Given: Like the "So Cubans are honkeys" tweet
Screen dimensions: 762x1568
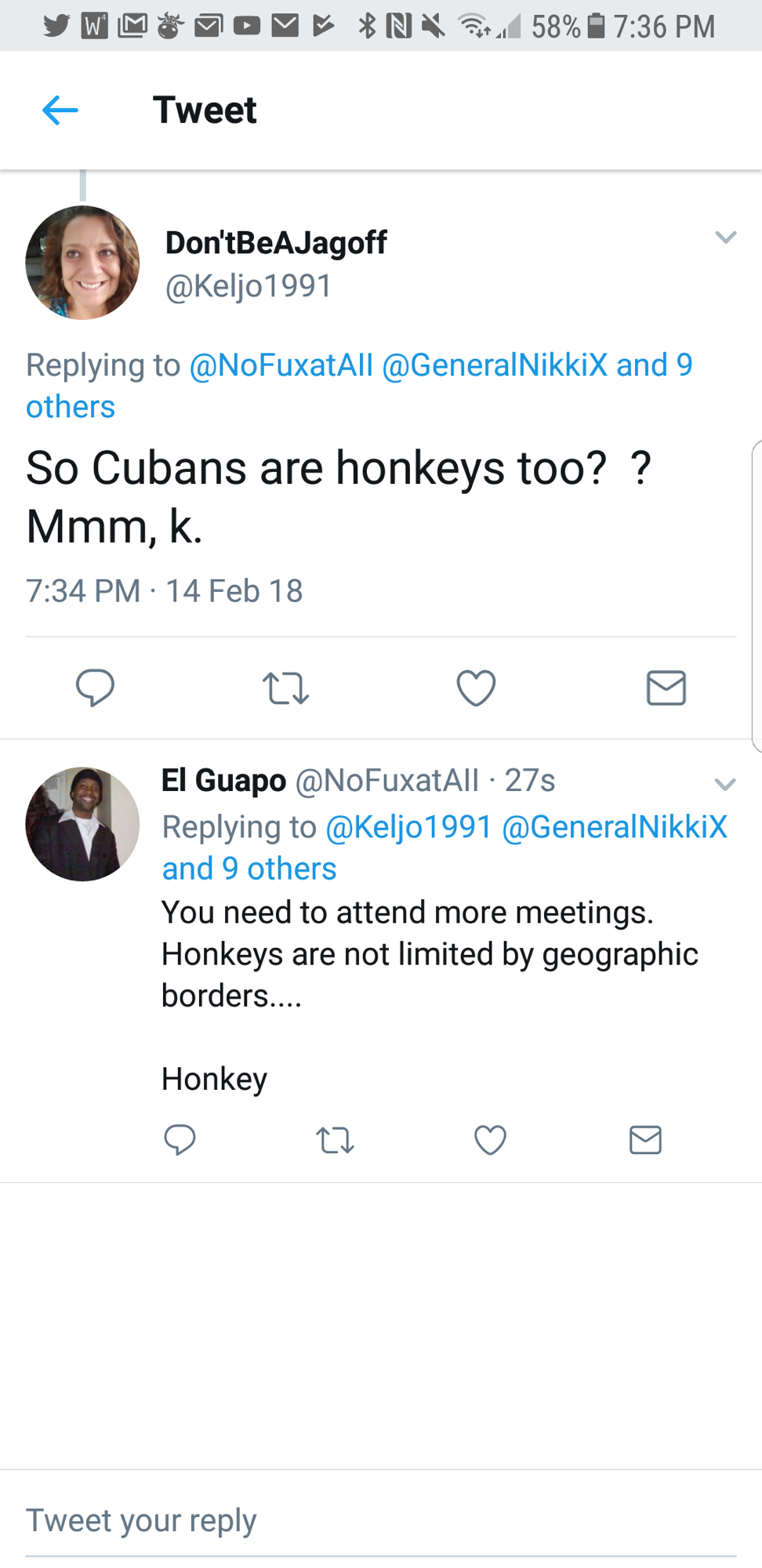Looking at the screenshot, I should 476,688.
